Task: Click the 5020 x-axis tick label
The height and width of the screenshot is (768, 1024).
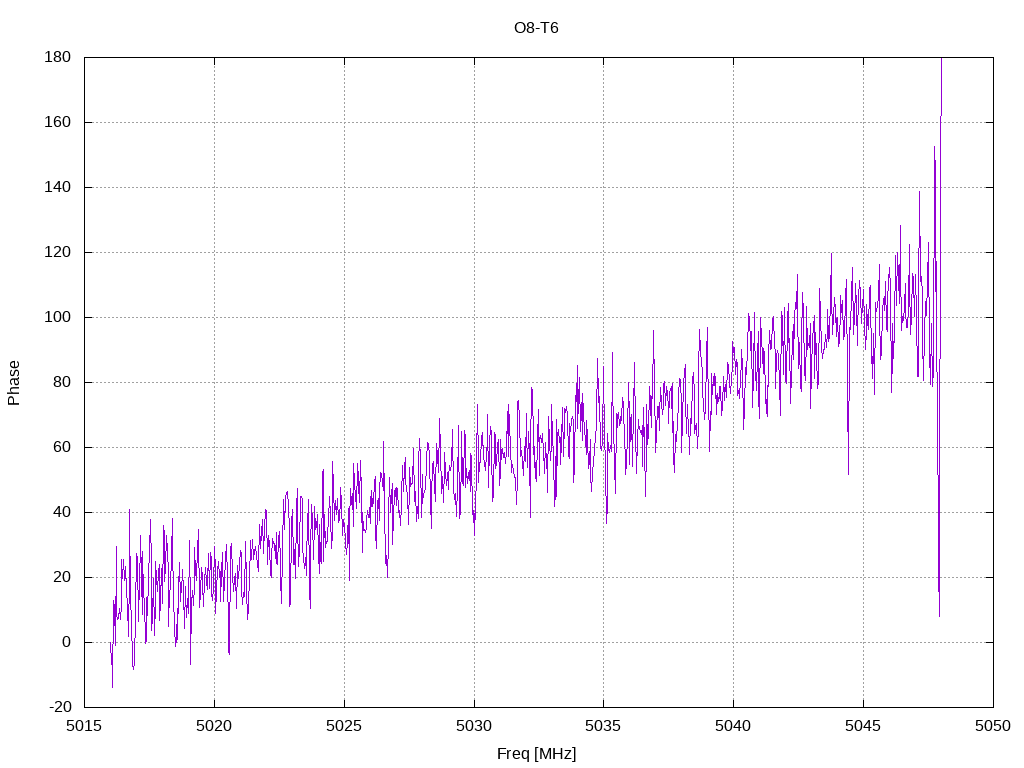Action: [x=214, y=726]
